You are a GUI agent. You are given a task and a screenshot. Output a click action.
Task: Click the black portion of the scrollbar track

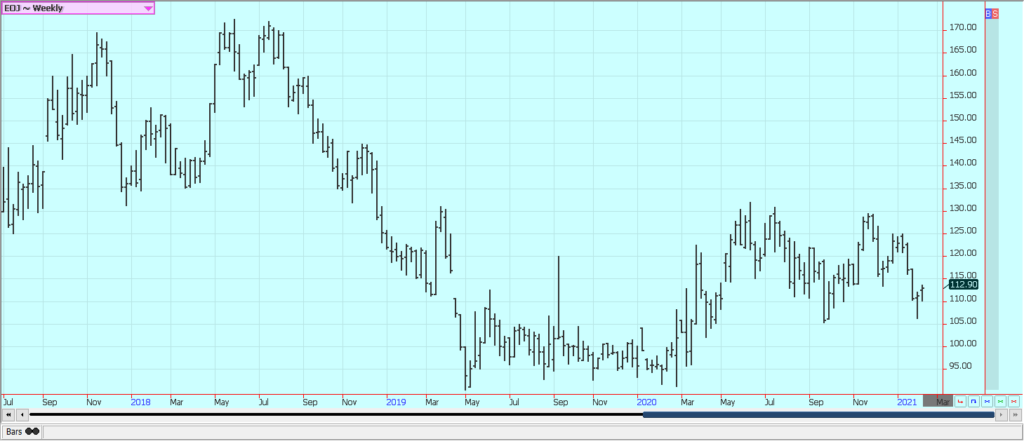(x=336, y=415)
